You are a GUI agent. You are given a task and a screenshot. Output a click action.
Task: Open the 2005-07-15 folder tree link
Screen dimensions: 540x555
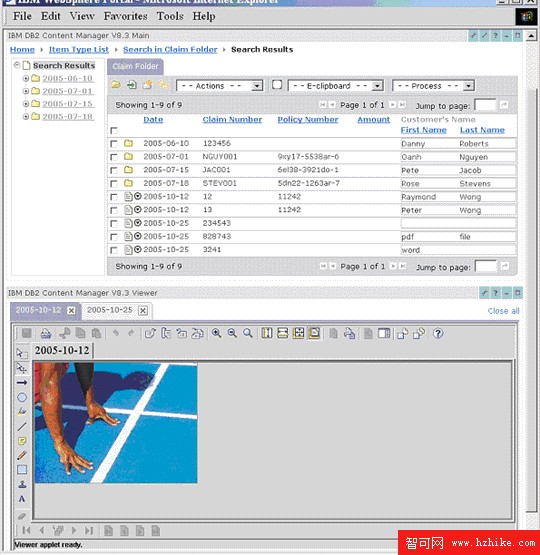[x=68, y=104]
